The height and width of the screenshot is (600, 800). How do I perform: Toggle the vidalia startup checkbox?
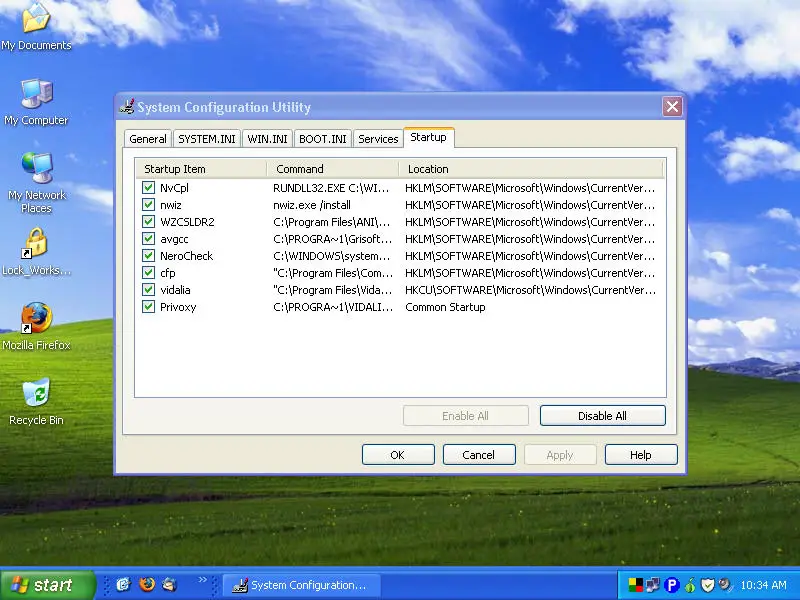point(148,289)
